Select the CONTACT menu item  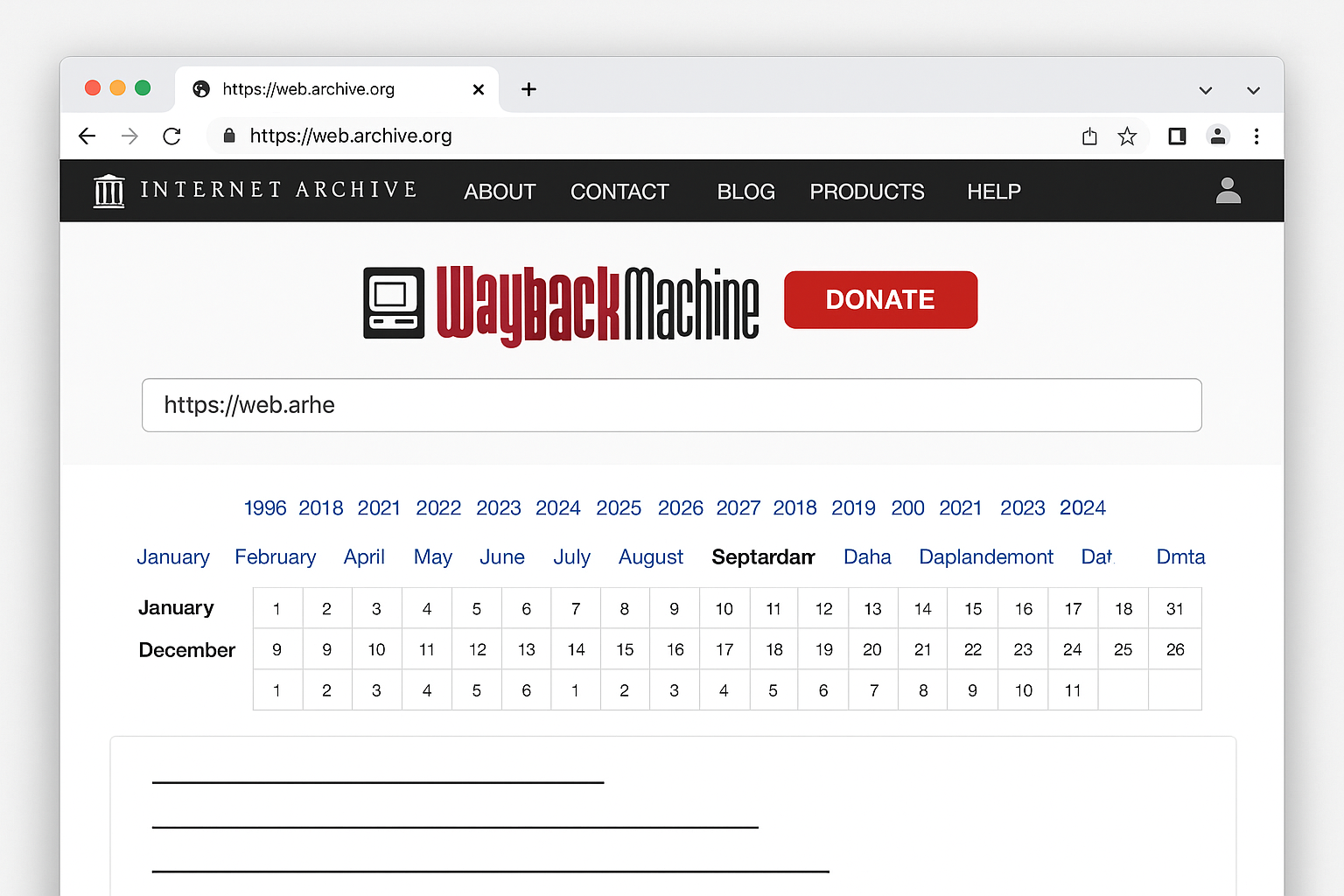(x=619, y=191)
